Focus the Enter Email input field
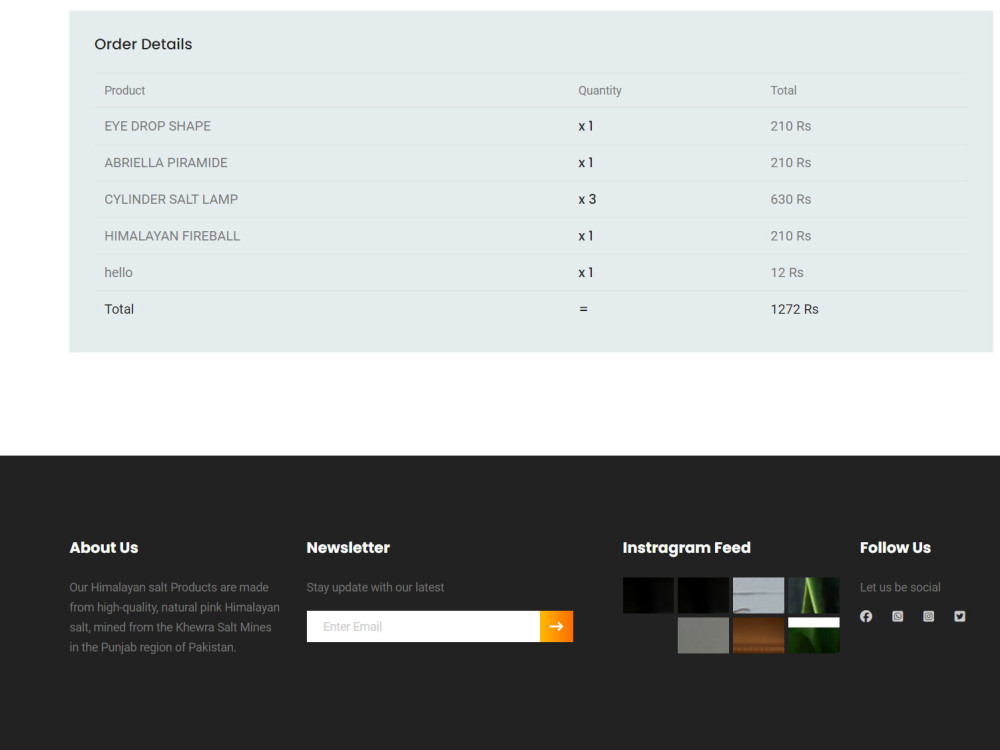The width and height of the screenshot is (1000, 750). point(423,626)
